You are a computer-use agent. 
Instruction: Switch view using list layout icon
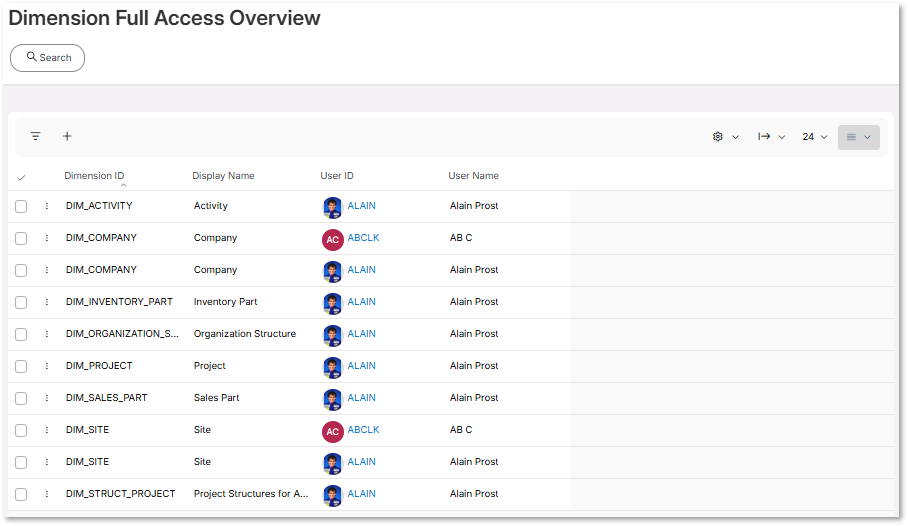(x=851, y=137)
